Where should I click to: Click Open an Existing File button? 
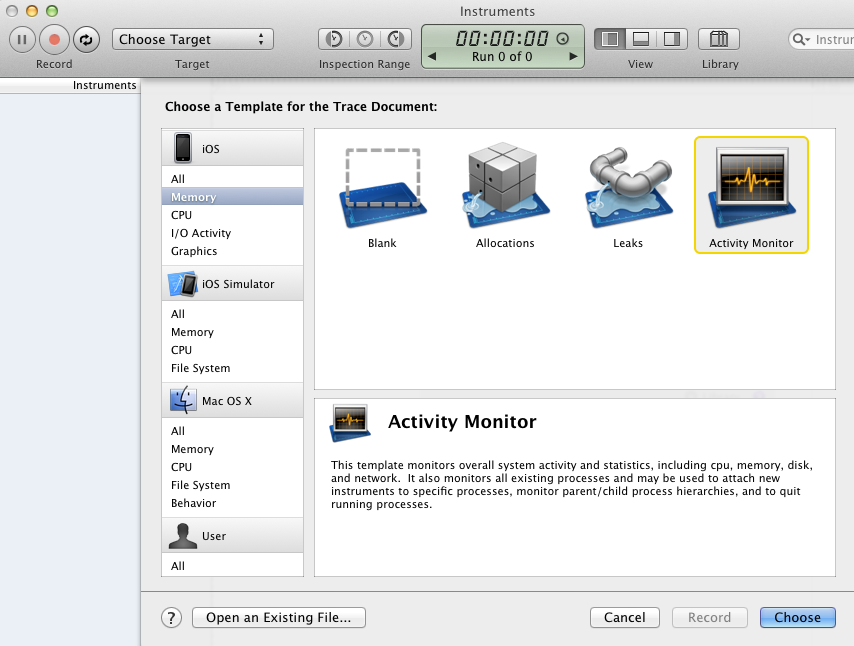click(279, 618)
